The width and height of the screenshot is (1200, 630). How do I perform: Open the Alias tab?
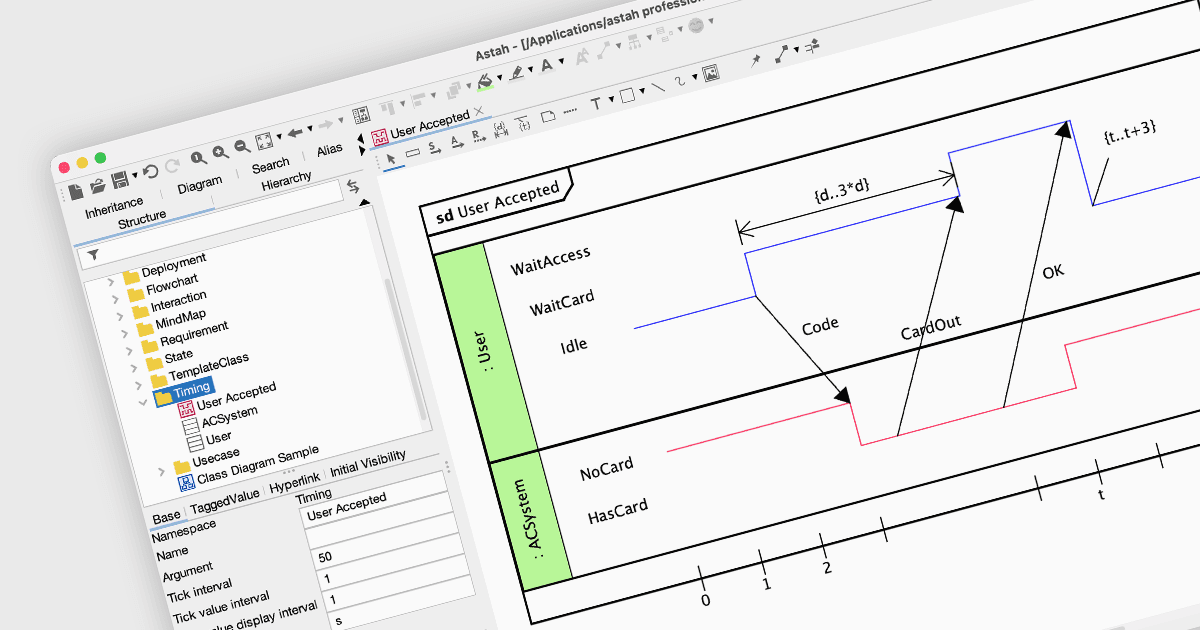point(329,149)
